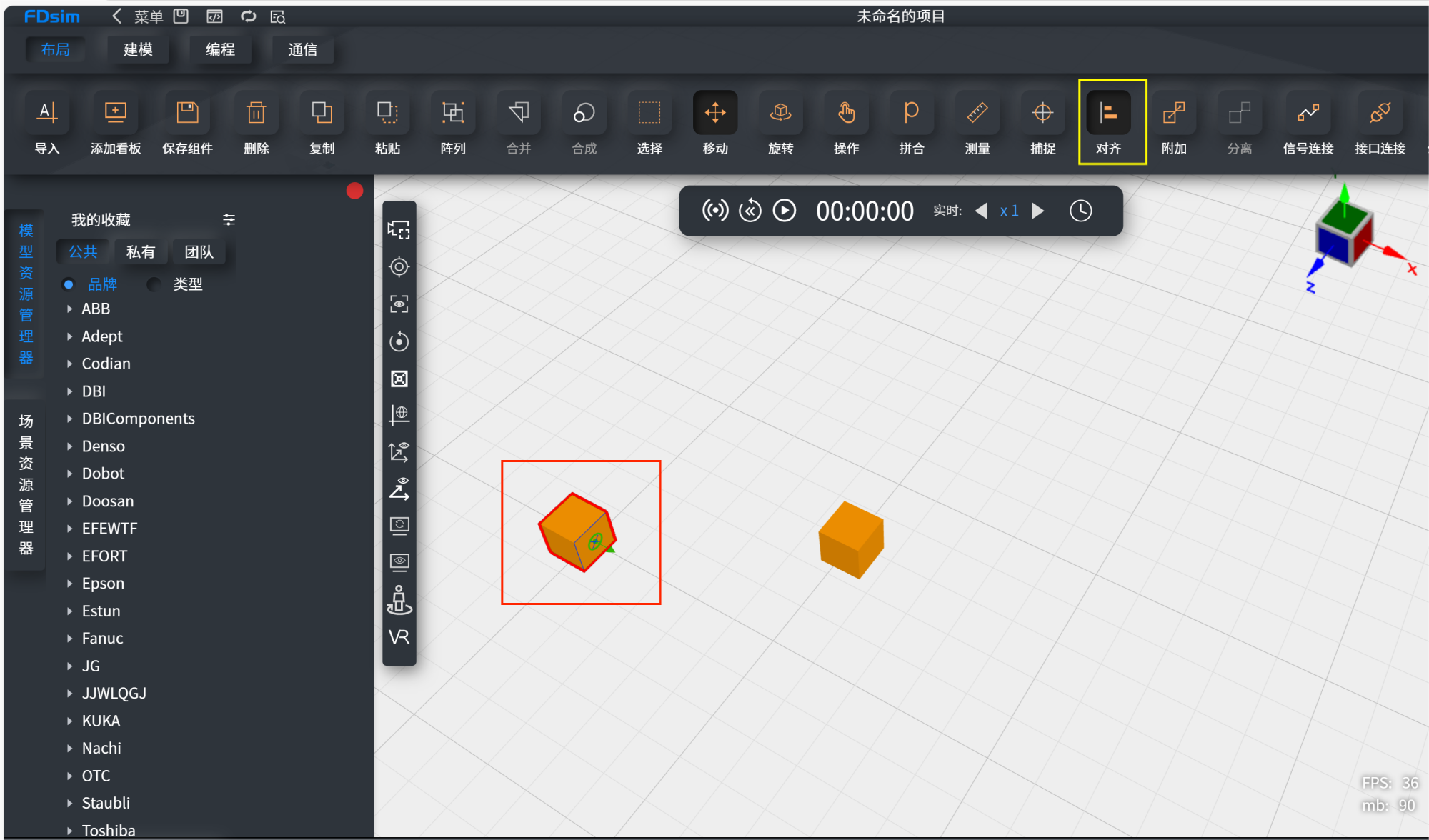Select the 类型 radio button

click(x=153, y=284)
